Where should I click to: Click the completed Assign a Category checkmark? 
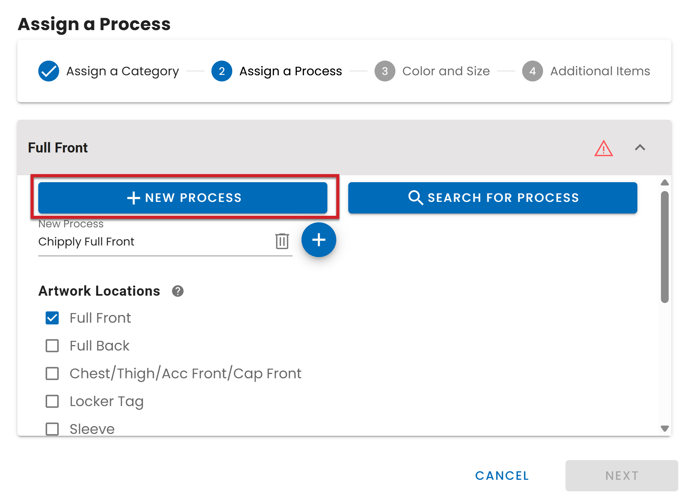[48, 71]
